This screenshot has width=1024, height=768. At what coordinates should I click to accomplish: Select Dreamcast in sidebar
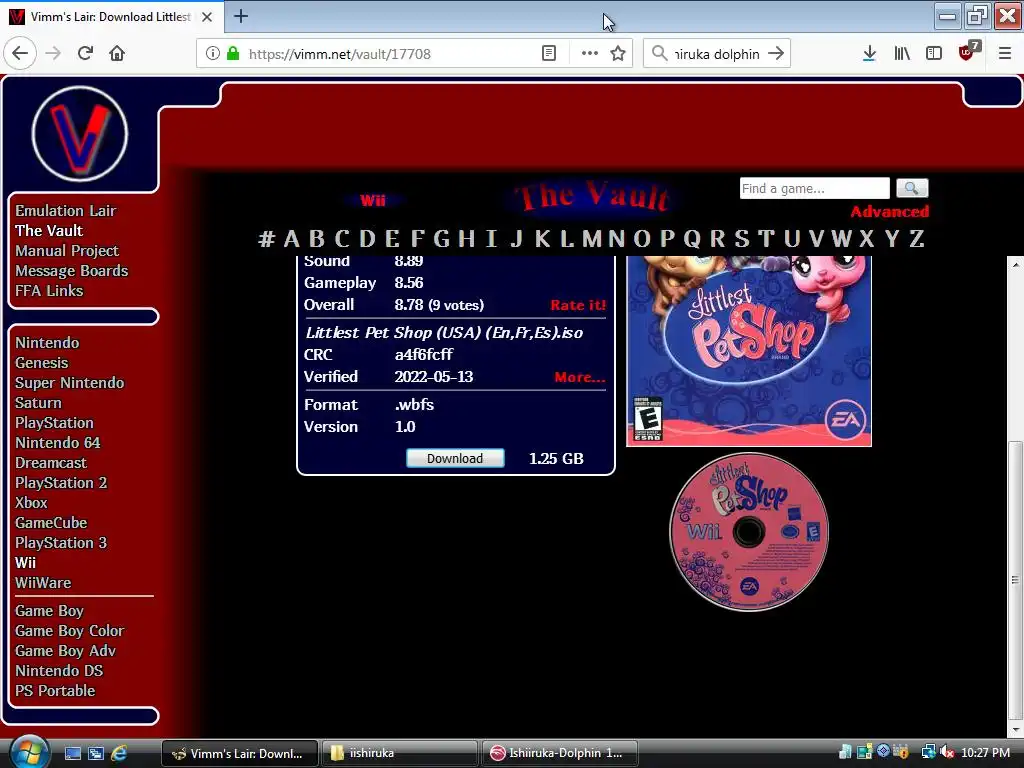[51, 463]
